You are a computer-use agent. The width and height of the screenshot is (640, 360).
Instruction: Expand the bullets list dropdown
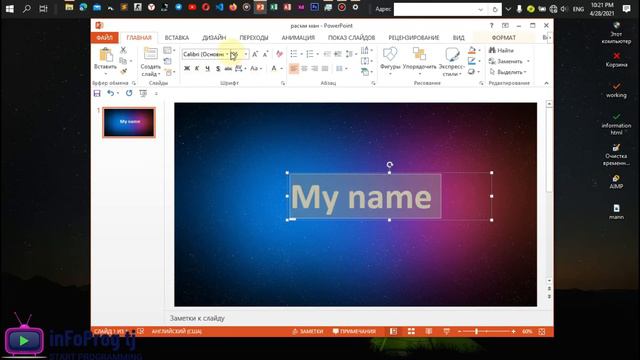301,54
